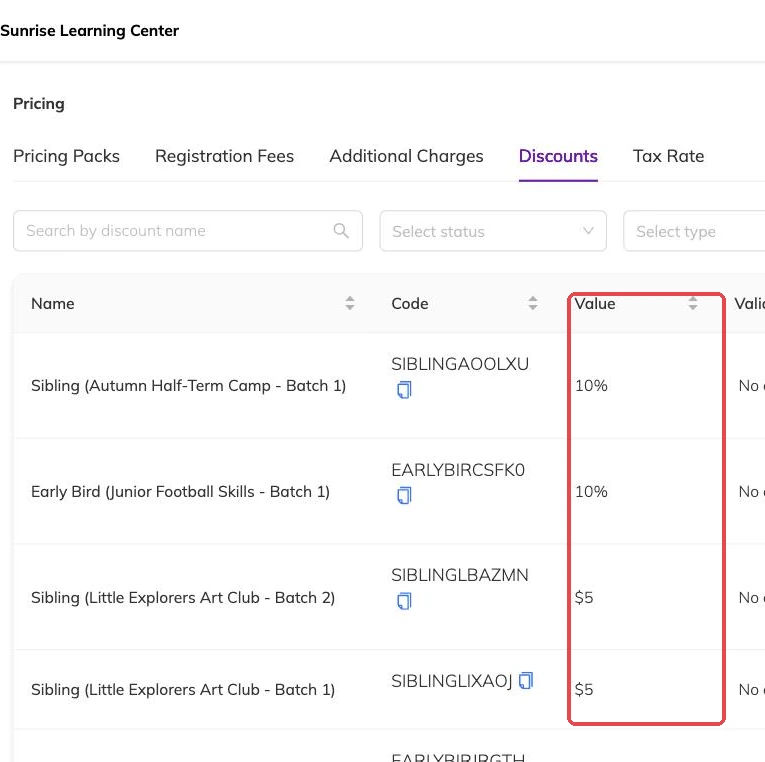Switch to Tax Rate tab

668,156
